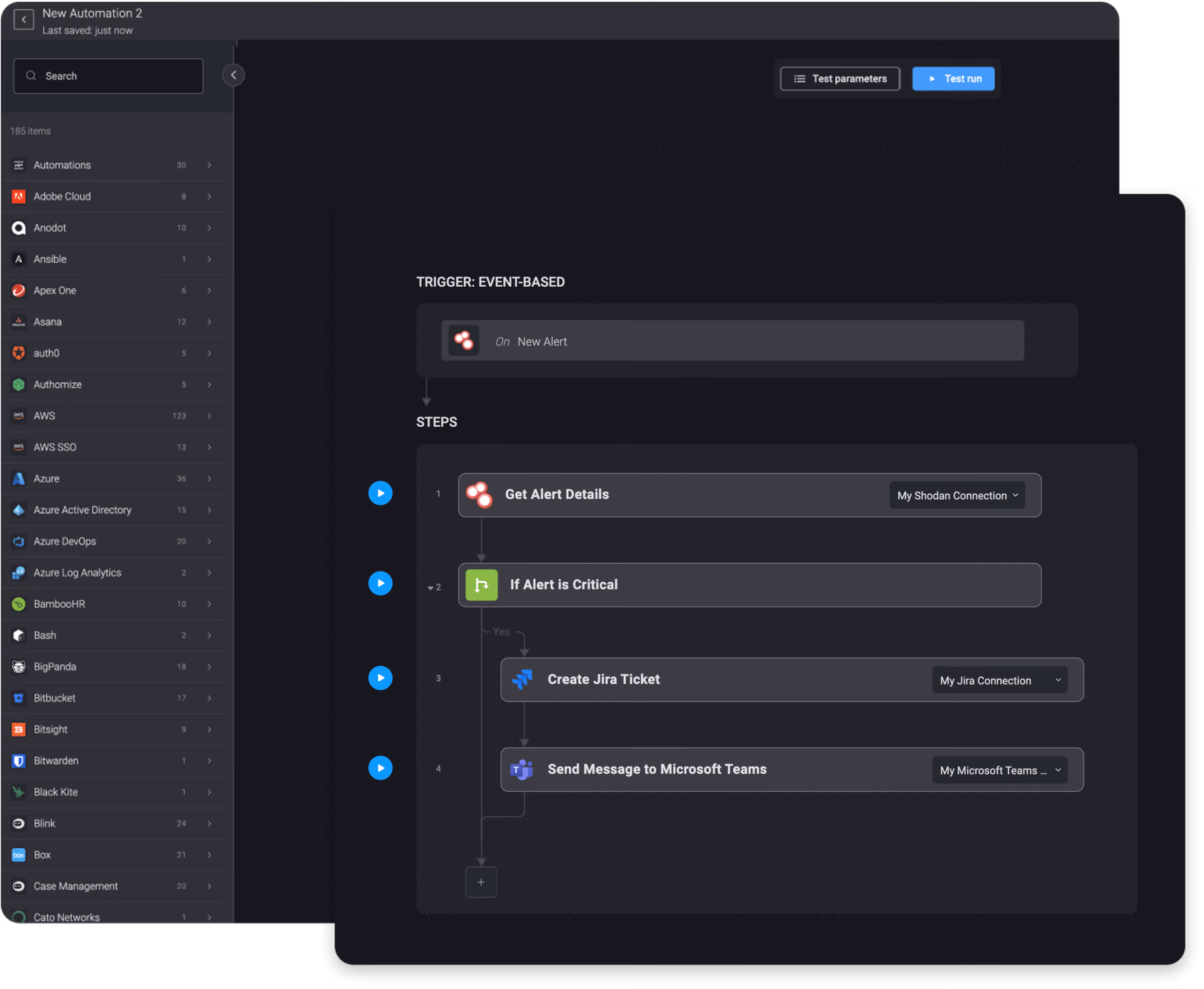Click the Test parameters button
The height and width of the screenshot is (989, 1204).
(840, 79)
